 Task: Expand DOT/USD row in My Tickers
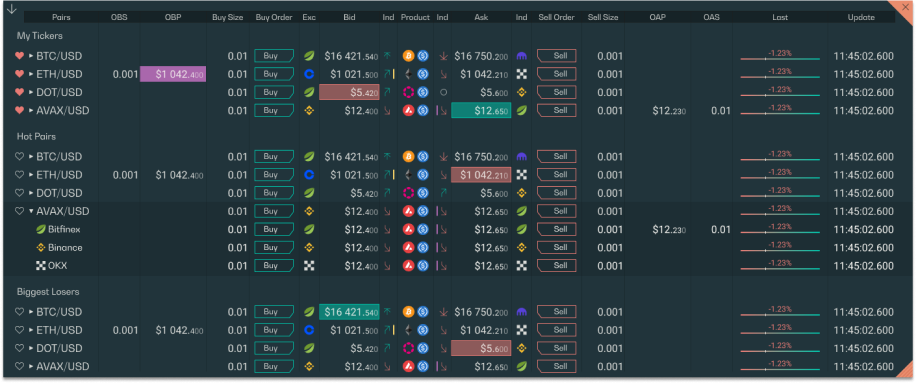click(x=32, y=93)
